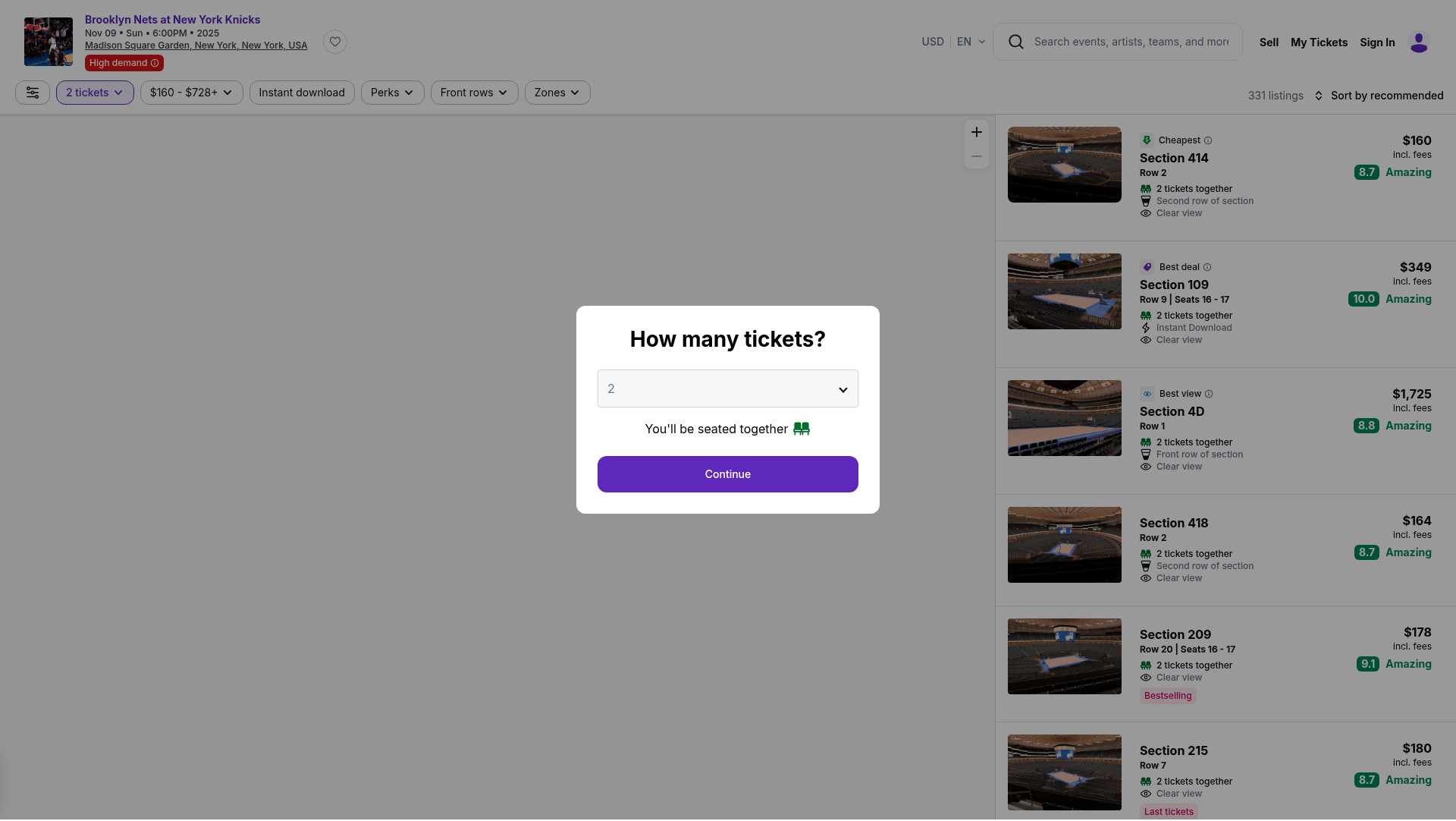Click the Bestselling tag on Section 209
This screenshot has width=1456, height=821.
click(x=1168, y=696)
